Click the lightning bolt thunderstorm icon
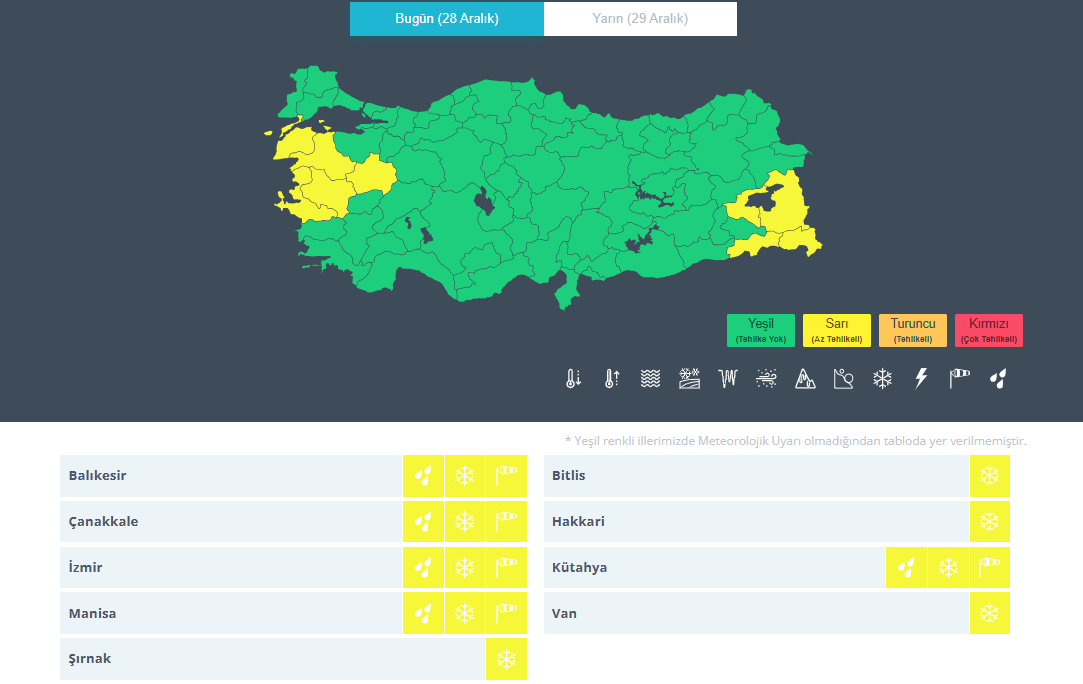The height and width of the screenshot is (684, 1083). click(x=921, y=379)
